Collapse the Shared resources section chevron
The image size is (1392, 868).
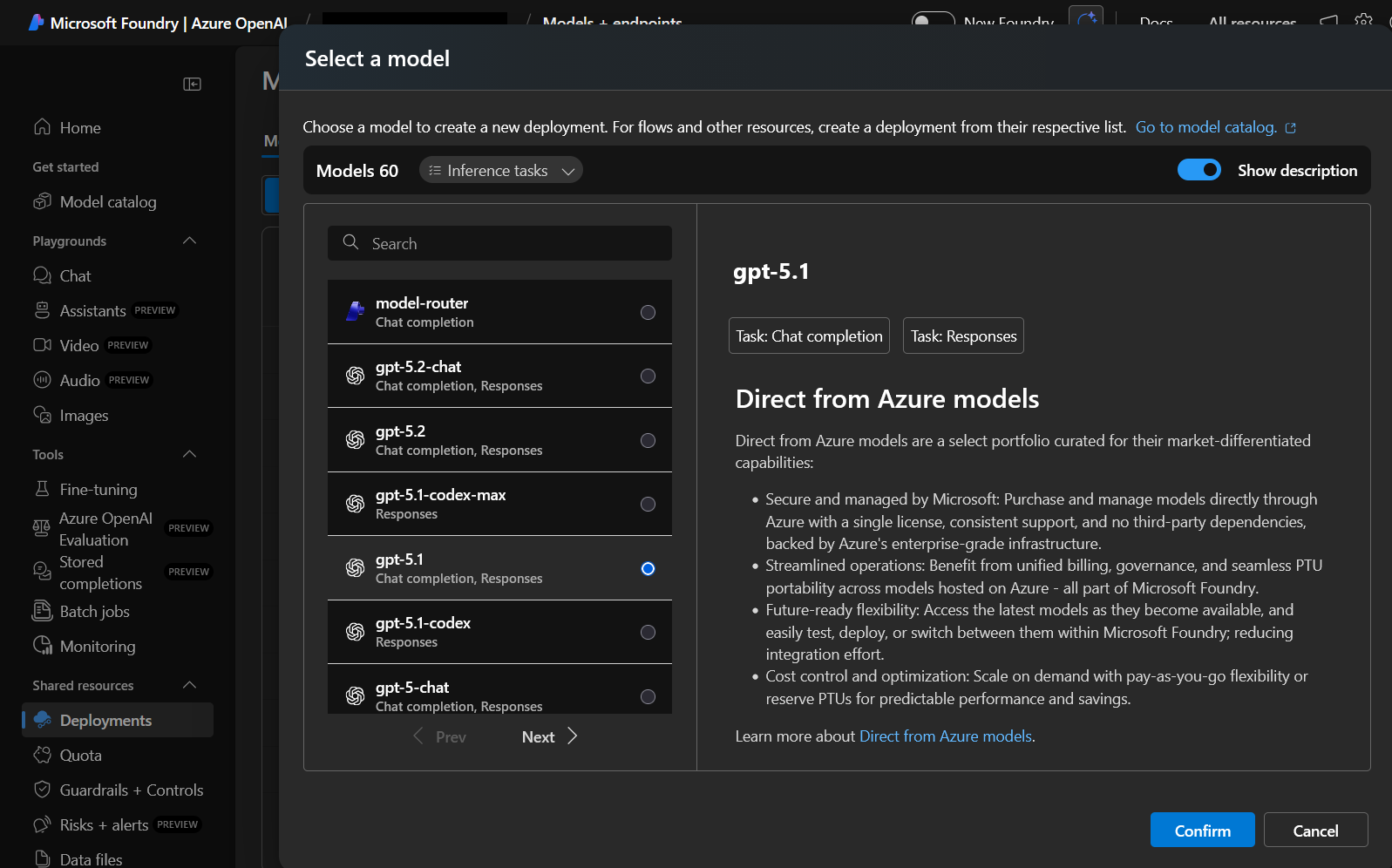point(189,685)
